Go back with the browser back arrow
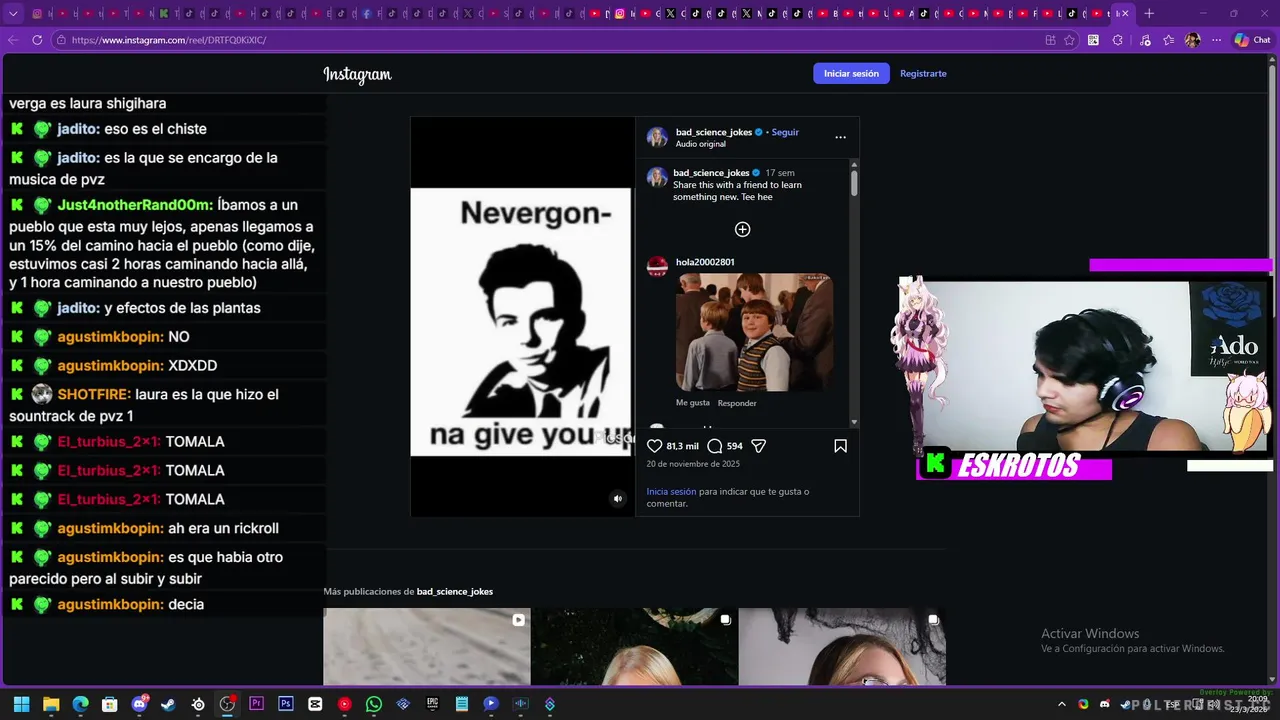The image size is (1280, 720). (x=13, y=40)
